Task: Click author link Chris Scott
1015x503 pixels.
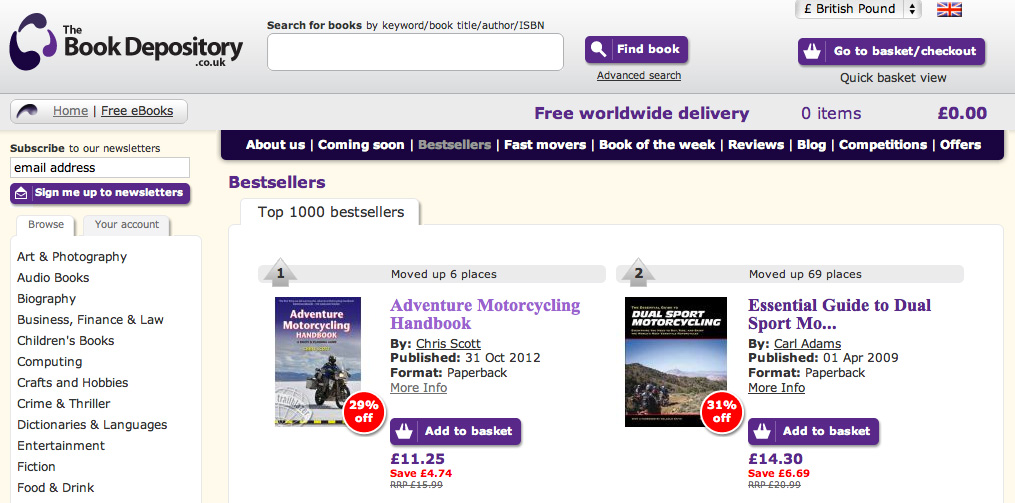Action: (x=448, y=344)
